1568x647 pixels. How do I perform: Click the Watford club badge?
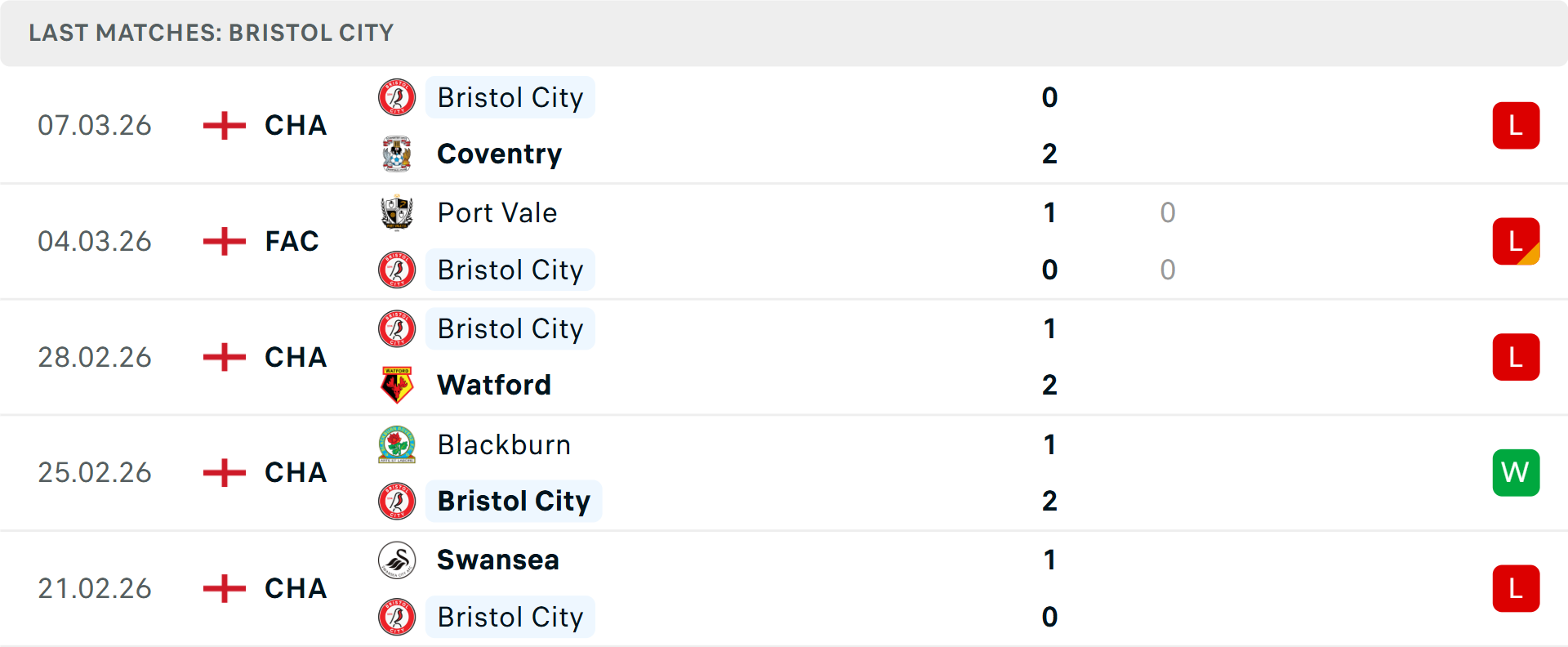[x=397, y=385]
